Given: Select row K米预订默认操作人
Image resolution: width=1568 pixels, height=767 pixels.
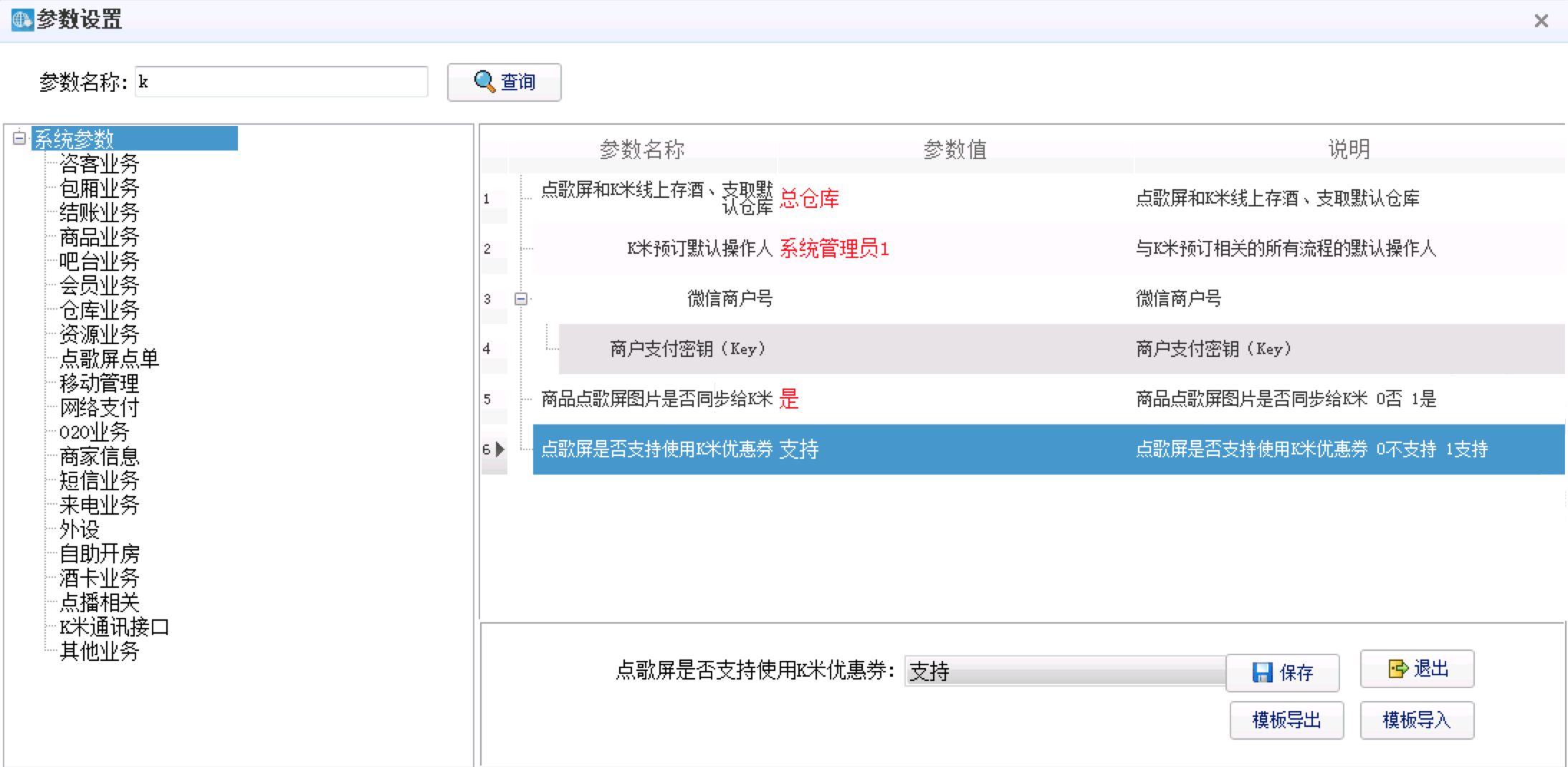Looking at the screenshot, I should point(1048,249).
